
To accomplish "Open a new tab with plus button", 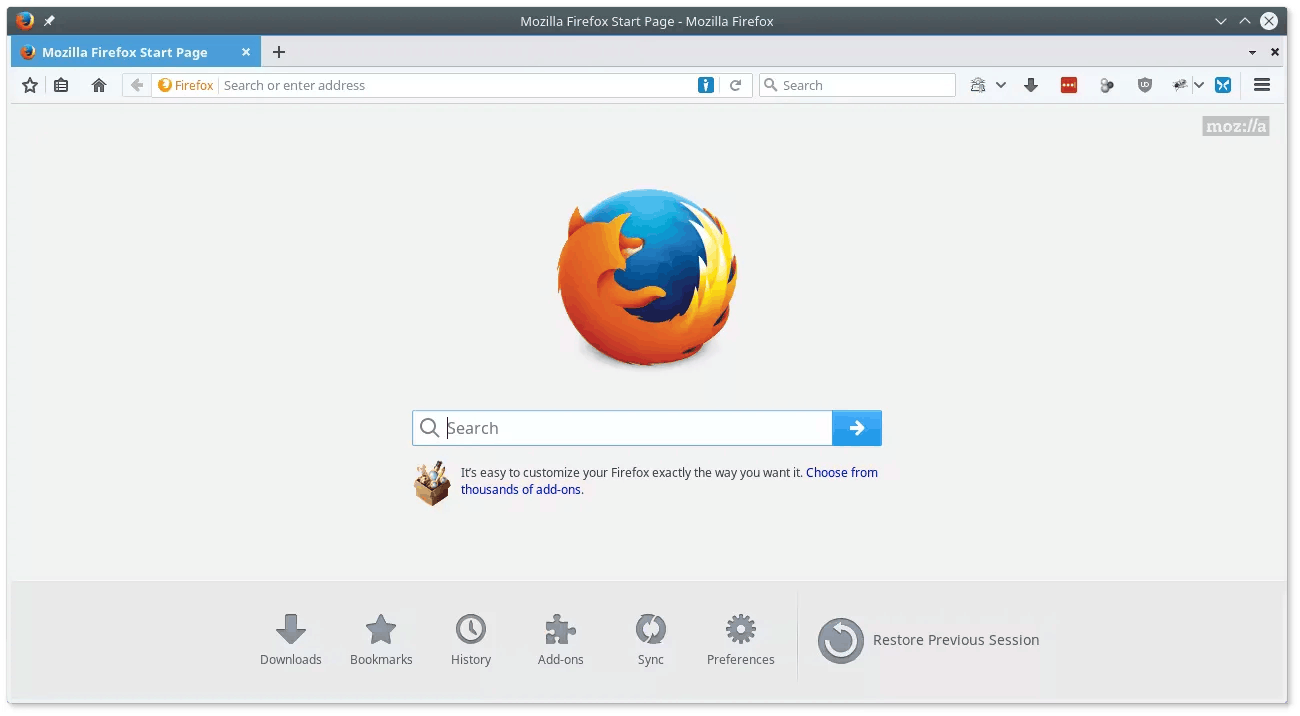I will pos(279,52).
